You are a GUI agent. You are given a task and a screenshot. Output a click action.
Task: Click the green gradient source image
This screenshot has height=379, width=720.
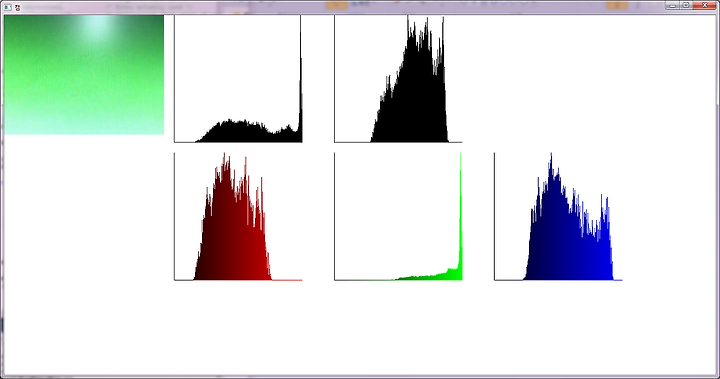click(x=84, y=74)
